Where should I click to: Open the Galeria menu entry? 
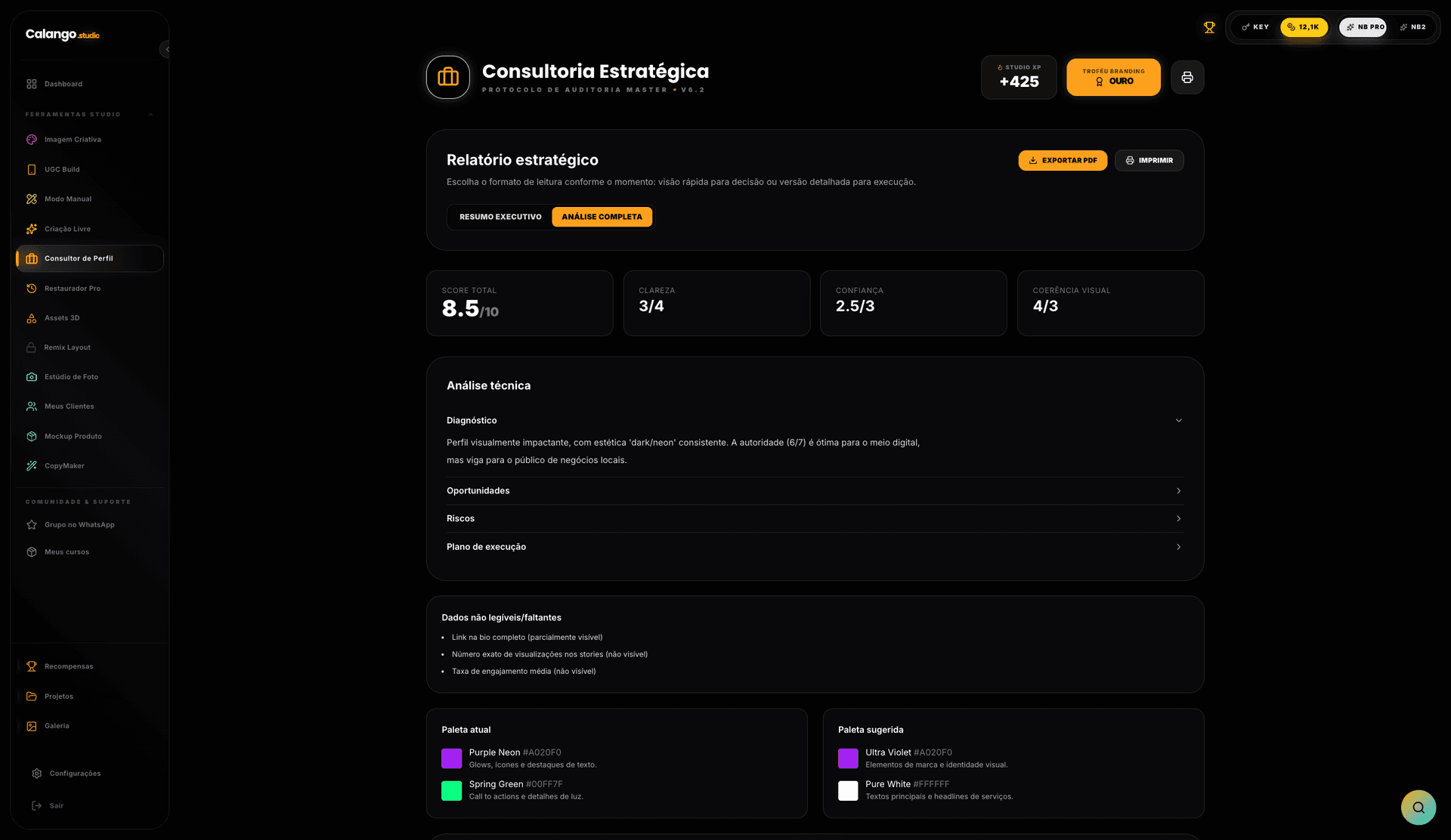pyautogui.click(x=89, y=726)
